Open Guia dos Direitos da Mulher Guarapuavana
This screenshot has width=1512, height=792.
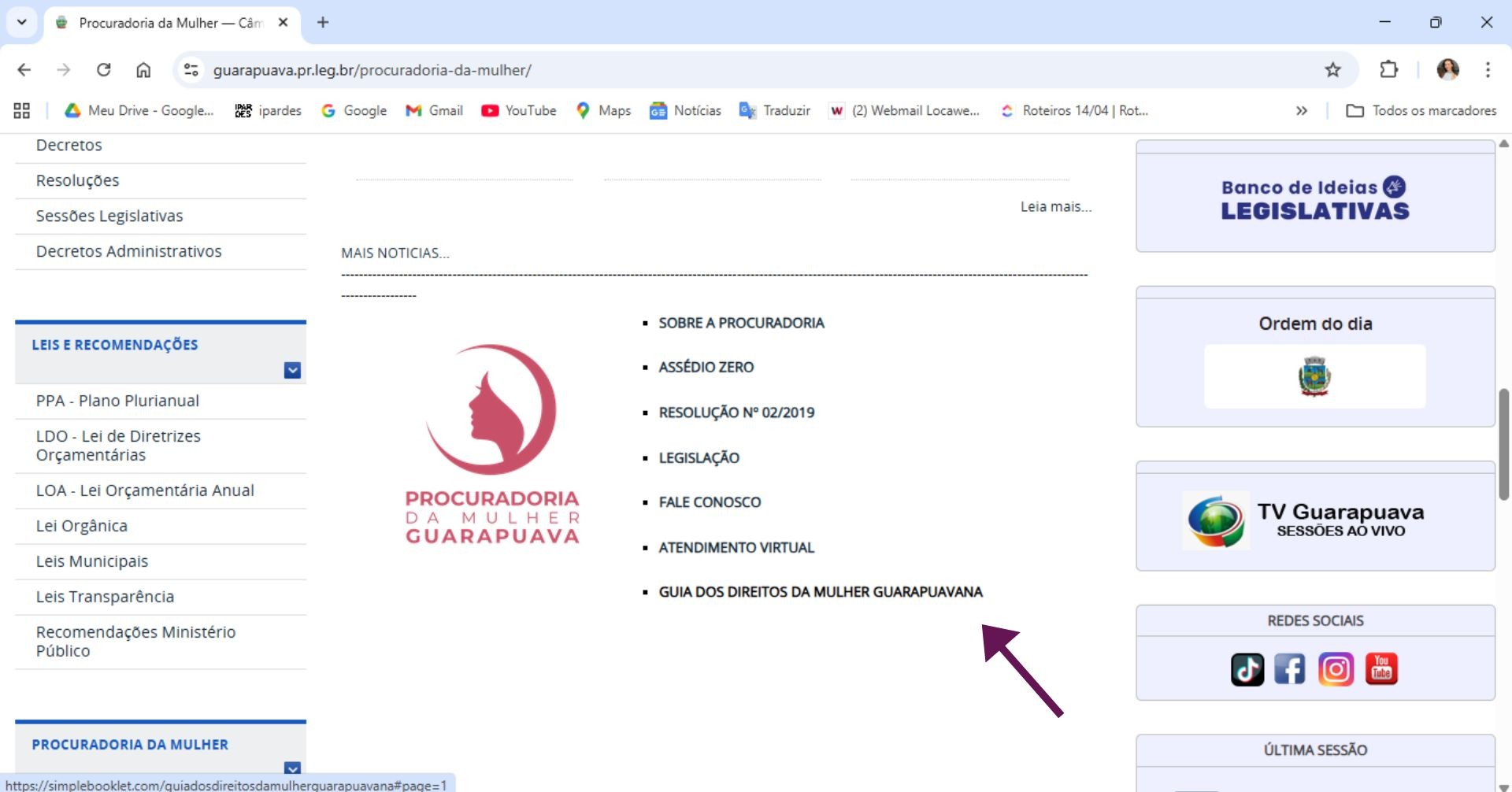821,592
